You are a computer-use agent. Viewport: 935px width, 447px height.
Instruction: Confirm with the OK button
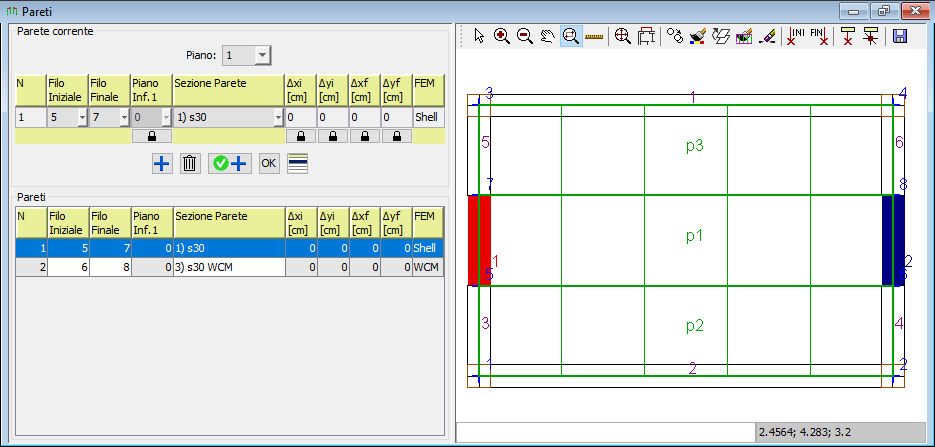(x=269, y=163)
